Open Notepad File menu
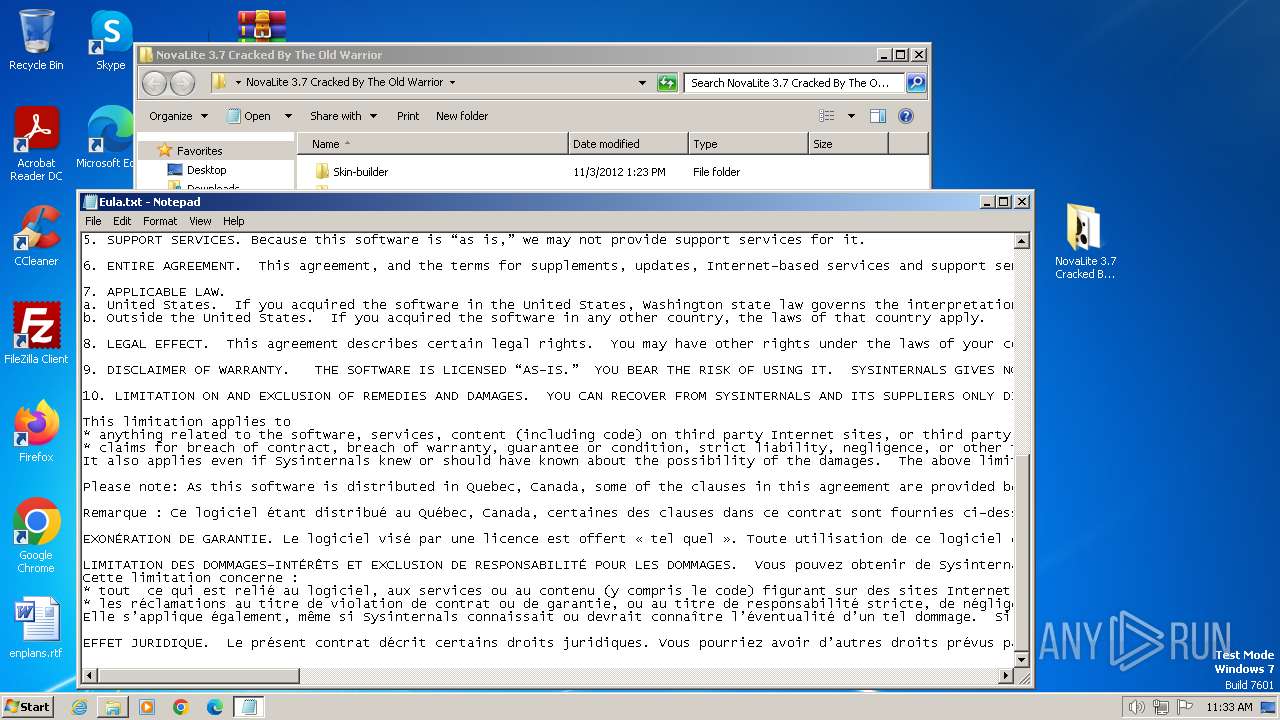1280x720 pixels. pyautogui.click(x=93, y=221)
